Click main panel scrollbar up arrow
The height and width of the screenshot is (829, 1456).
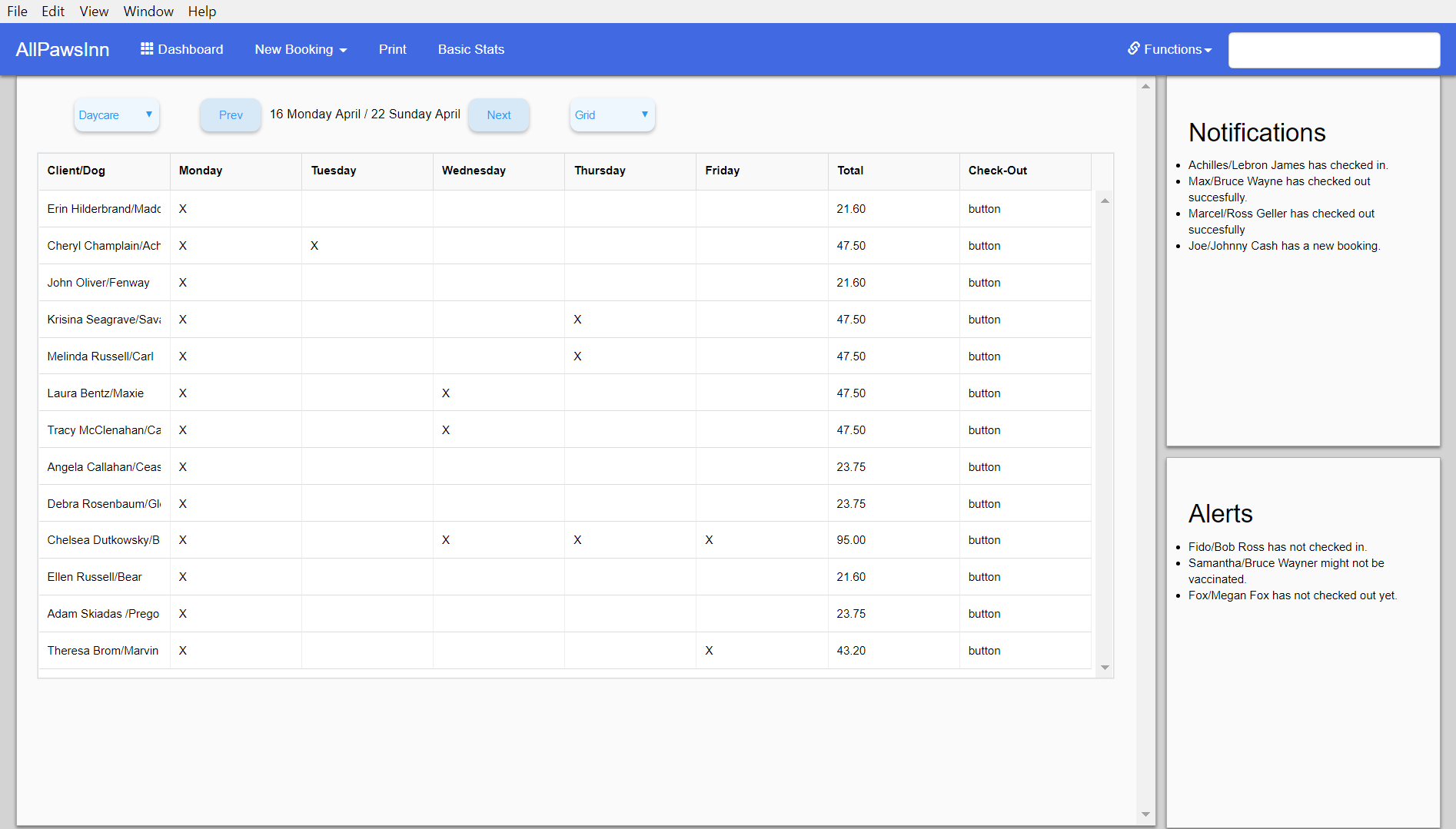(1145, 86)
